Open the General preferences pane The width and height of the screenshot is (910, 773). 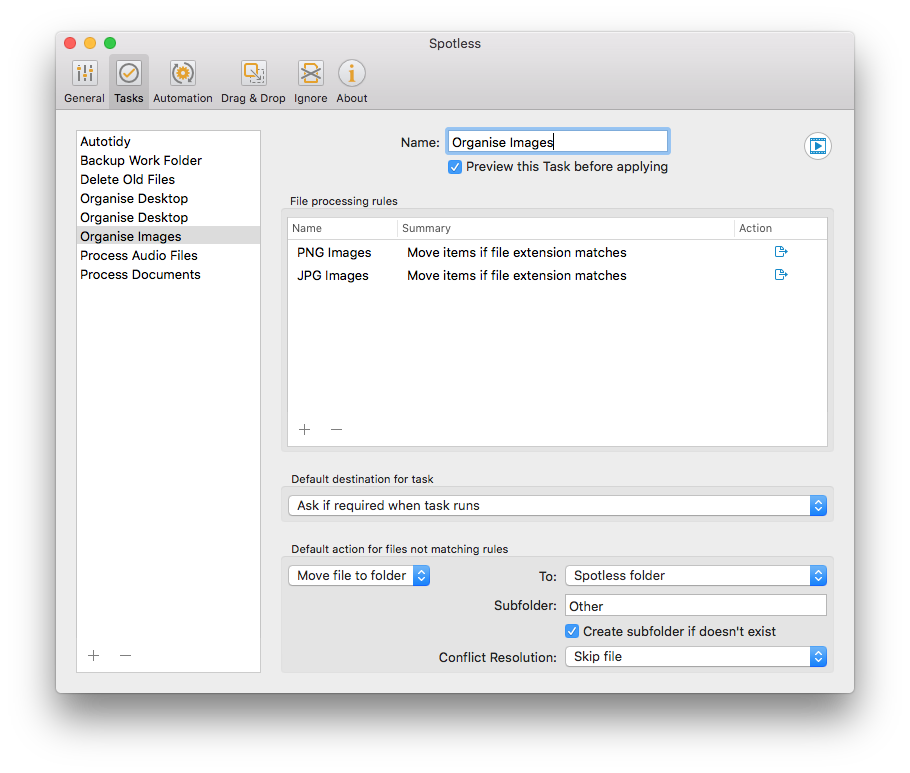tap(85, 82)
